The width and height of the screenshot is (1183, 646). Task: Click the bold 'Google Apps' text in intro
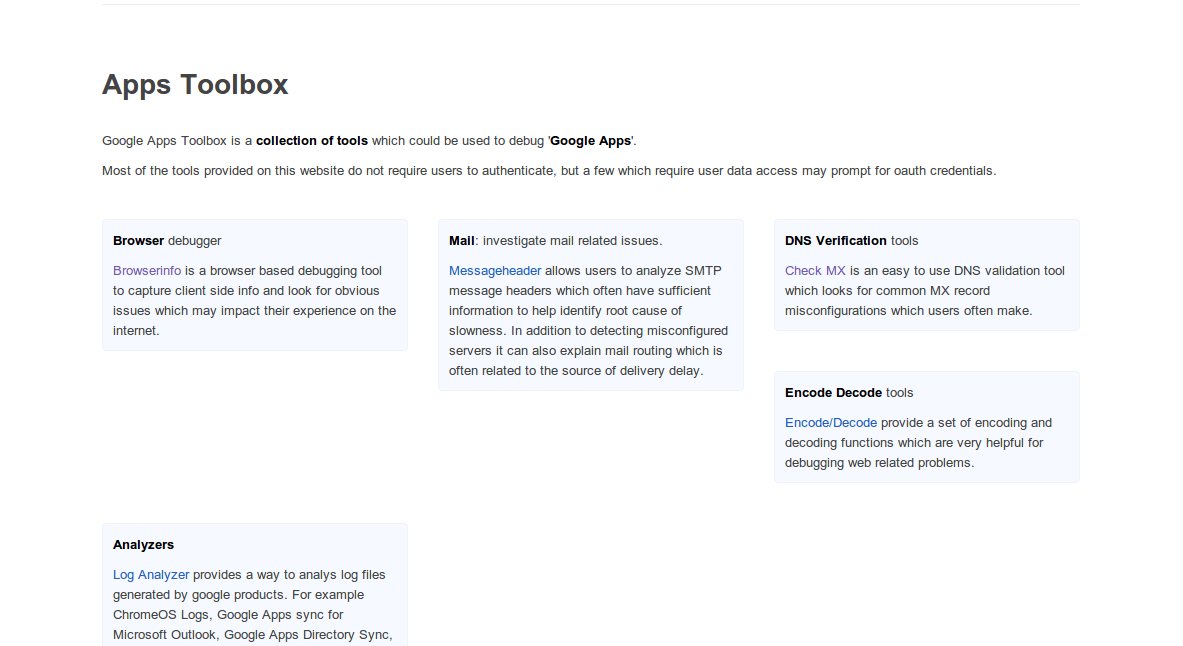pyautogui.click(x=591, y=141)
